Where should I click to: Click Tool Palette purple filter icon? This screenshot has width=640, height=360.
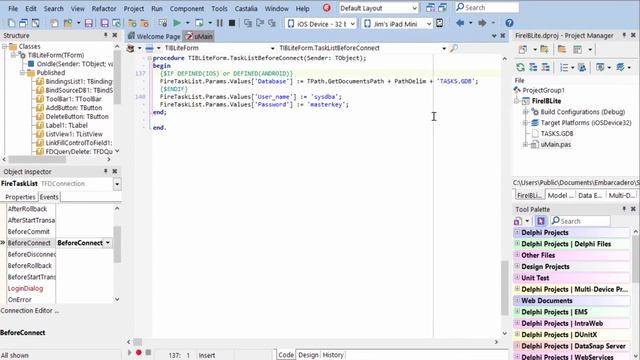(541, 221)
